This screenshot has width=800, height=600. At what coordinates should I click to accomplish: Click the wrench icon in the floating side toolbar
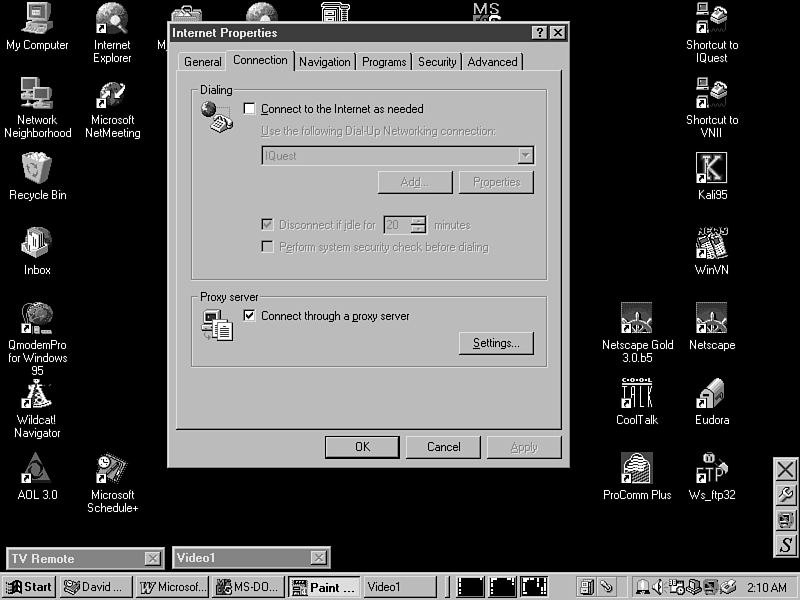786,495
